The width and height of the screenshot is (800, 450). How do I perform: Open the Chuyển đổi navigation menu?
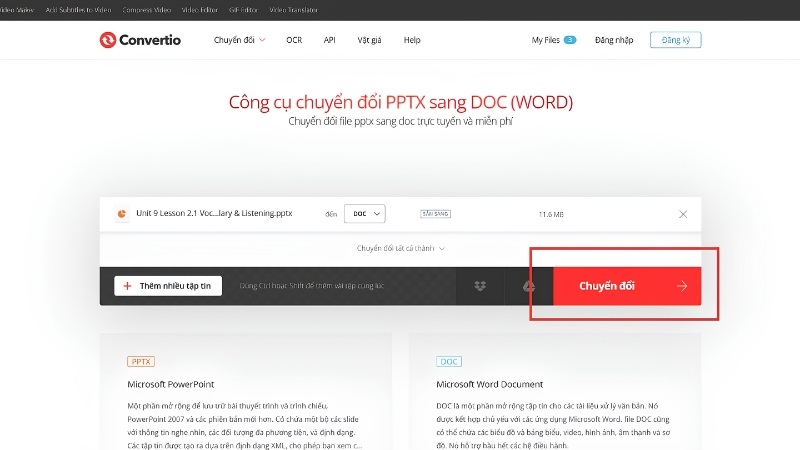tap(239, 40)
